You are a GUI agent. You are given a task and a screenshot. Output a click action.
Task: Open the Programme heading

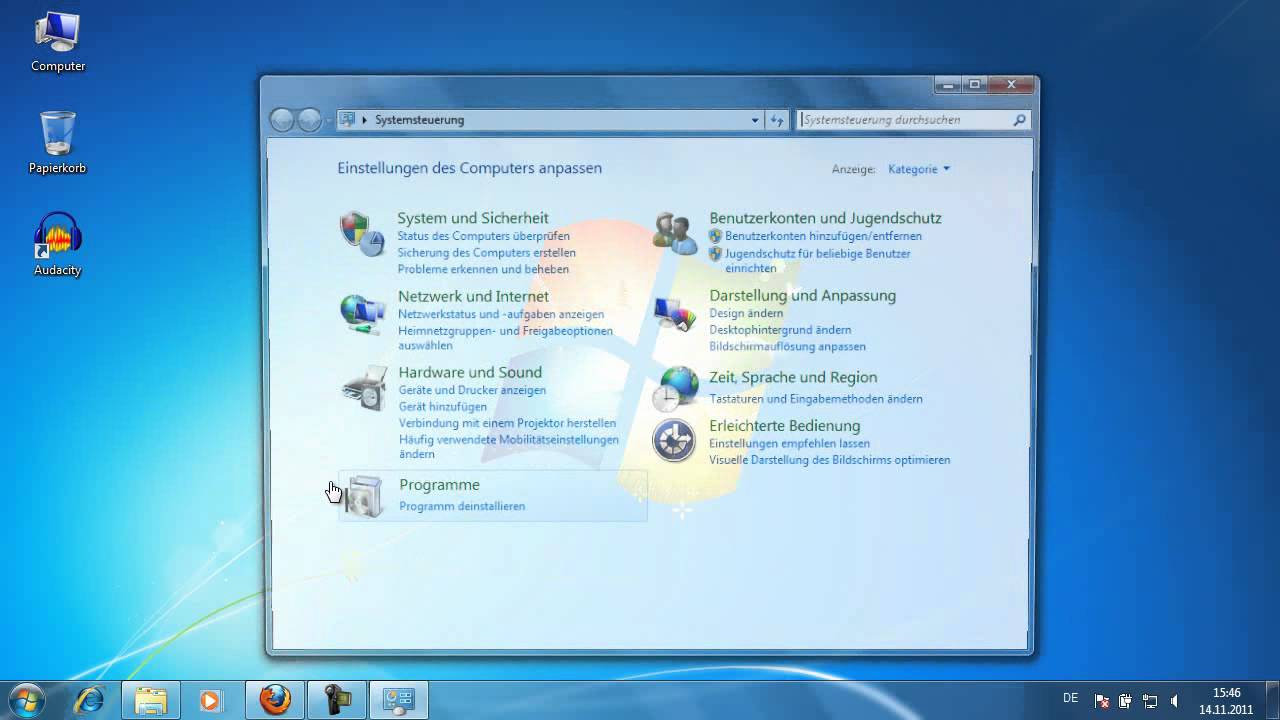(x=439, y=485)
